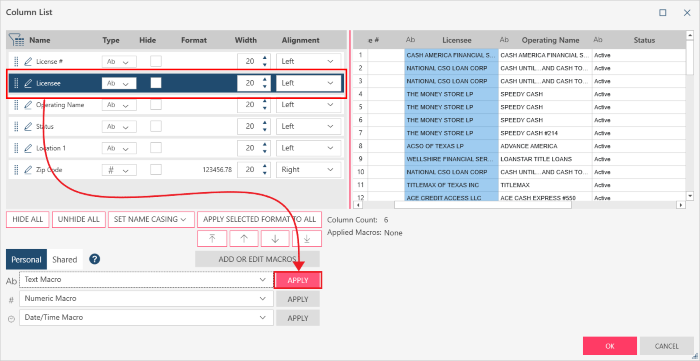Expand the Set Name Casing menu
This screenshot has height=361, width=700.
click(151, 219)
